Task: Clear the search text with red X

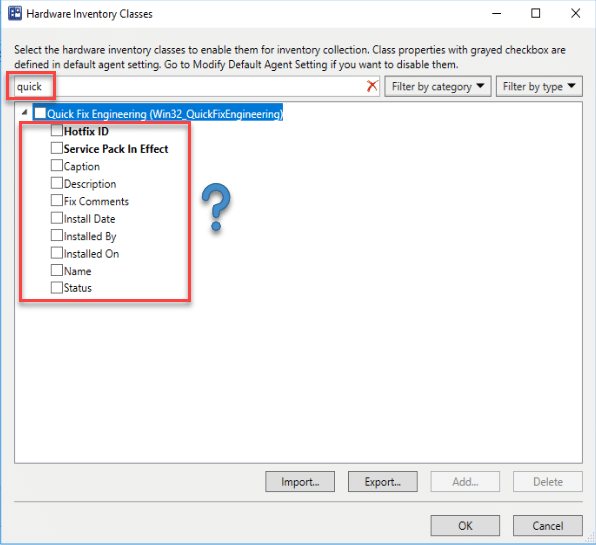Action: pyautogui.click(x=372, y=86)
